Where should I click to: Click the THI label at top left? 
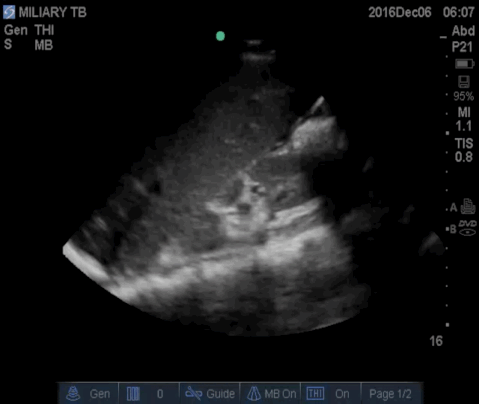44,30
